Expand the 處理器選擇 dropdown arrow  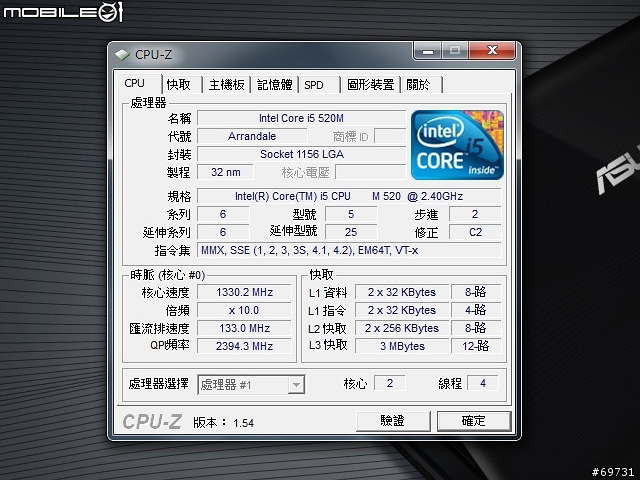(296, 384)
